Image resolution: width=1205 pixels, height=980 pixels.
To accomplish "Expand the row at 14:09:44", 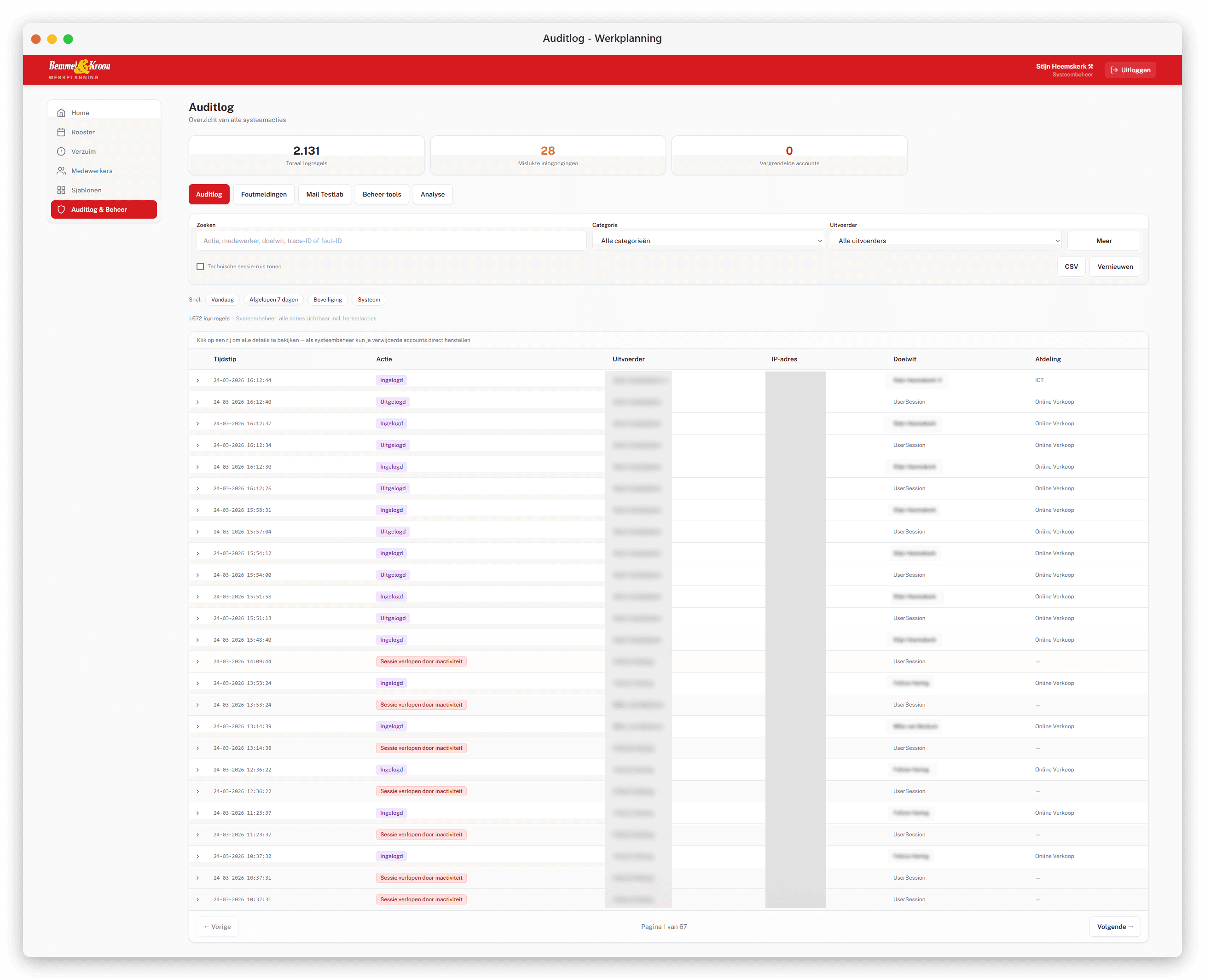I will coord(197,661).
